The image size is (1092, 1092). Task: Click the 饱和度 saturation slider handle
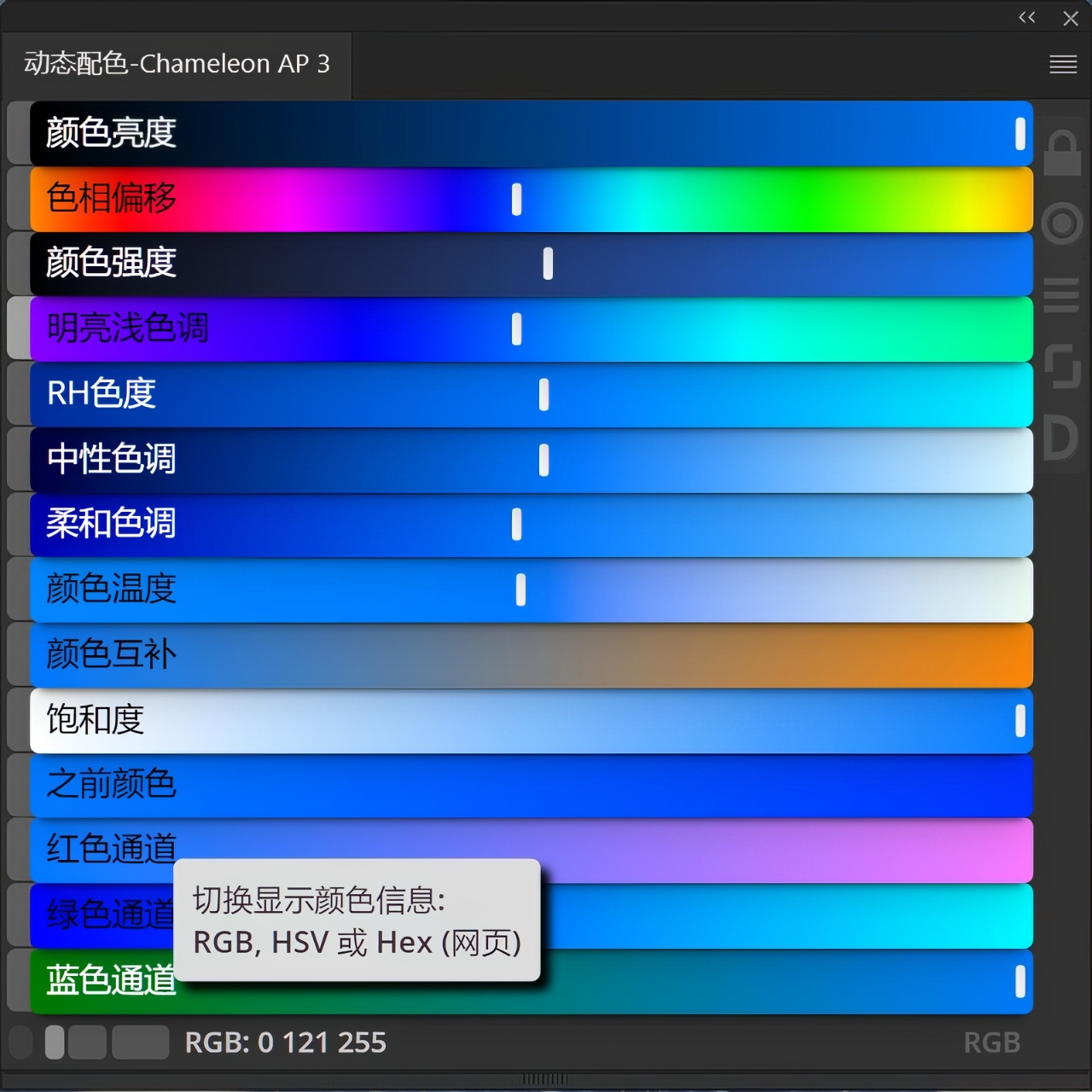[x=1019, y=721]
